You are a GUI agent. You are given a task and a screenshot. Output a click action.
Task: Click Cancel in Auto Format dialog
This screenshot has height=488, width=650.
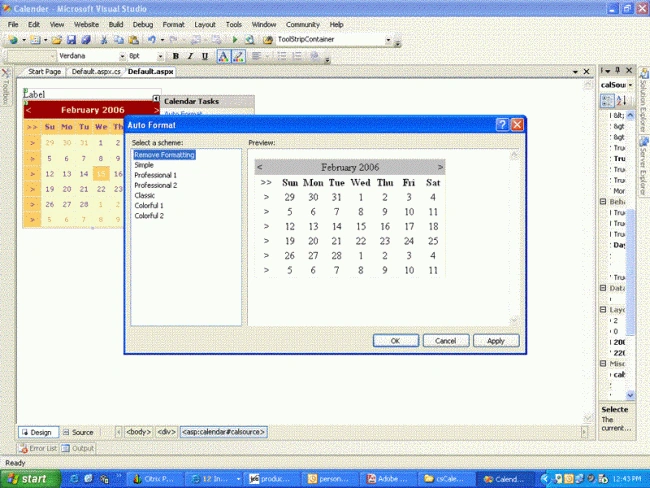pos(446,340)
